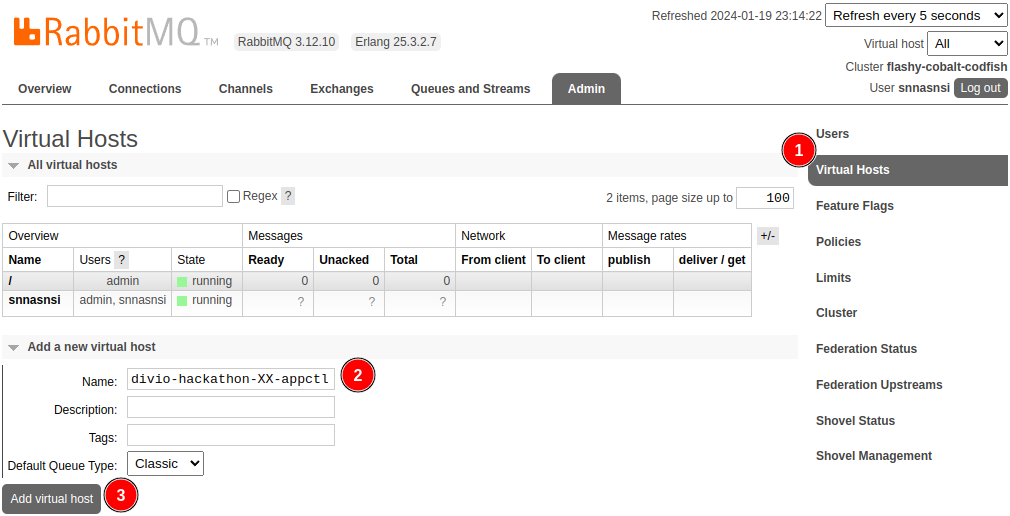The width and height of the screenshot is (1010, 516).
Task: Click the Regex help question mark
Action: point(288,196)
